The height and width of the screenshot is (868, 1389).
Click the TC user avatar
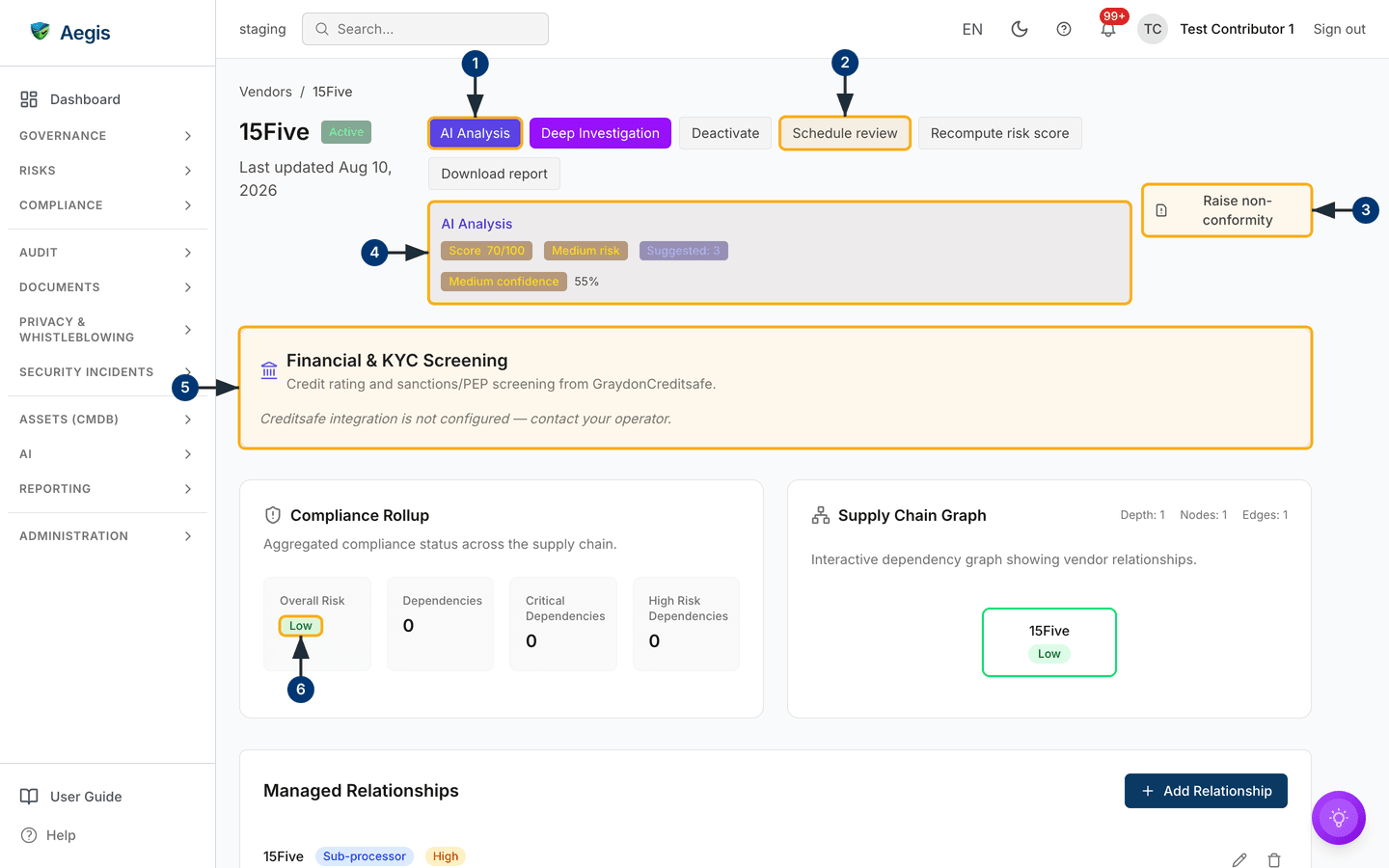1153,29
